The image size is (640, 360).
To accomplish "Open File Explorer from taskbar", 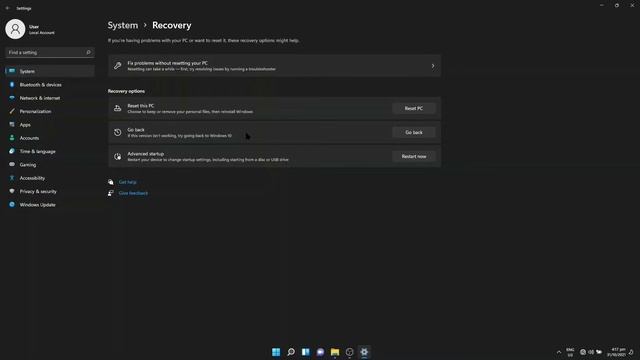I will click(x=335, y=352).
